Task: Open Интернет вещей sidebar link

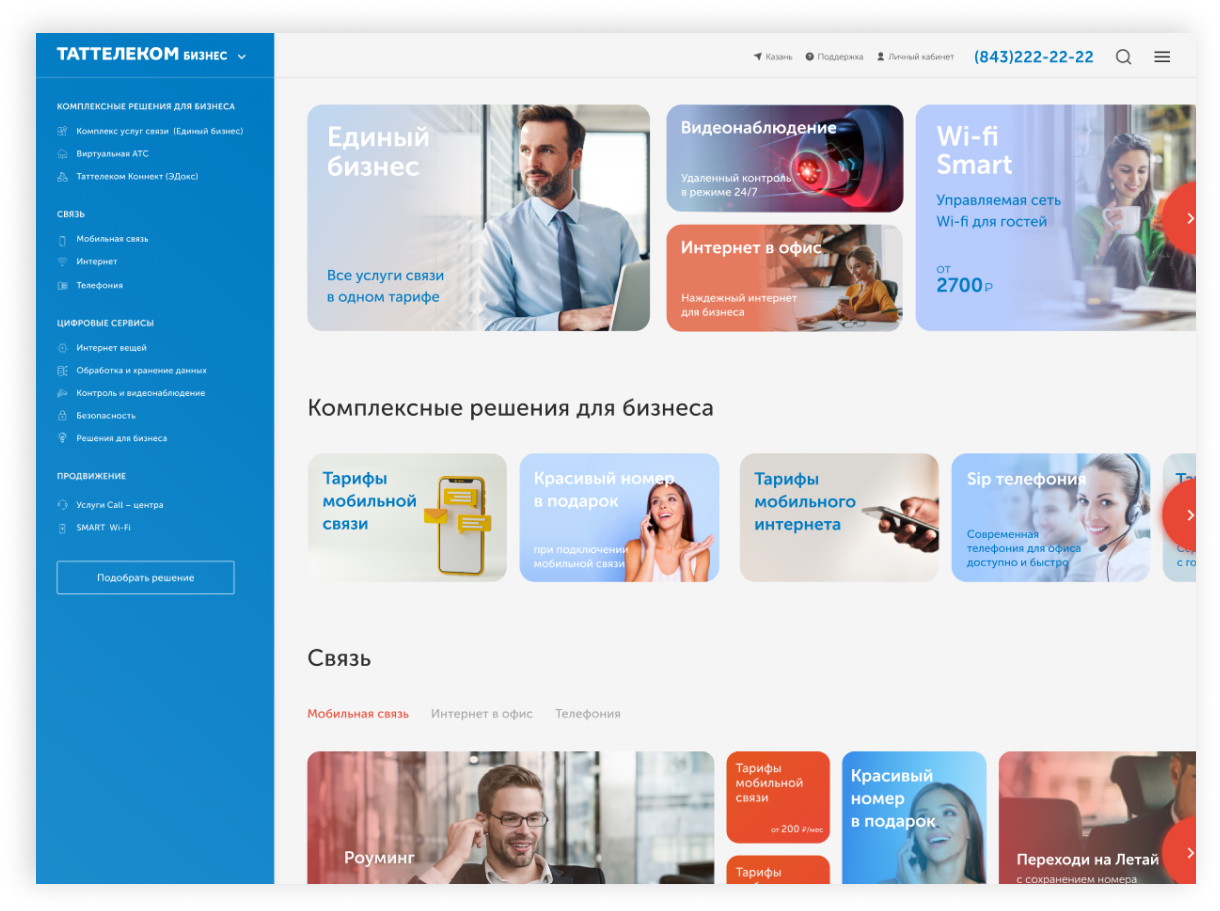Action: click(x=111, y=348)
